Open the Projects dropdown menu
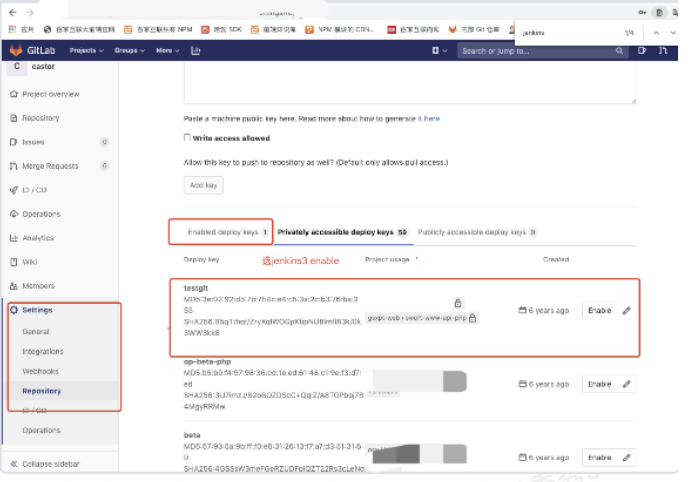Image resolution: width=700 pixels, height=482 pixels. pos(87,50)
